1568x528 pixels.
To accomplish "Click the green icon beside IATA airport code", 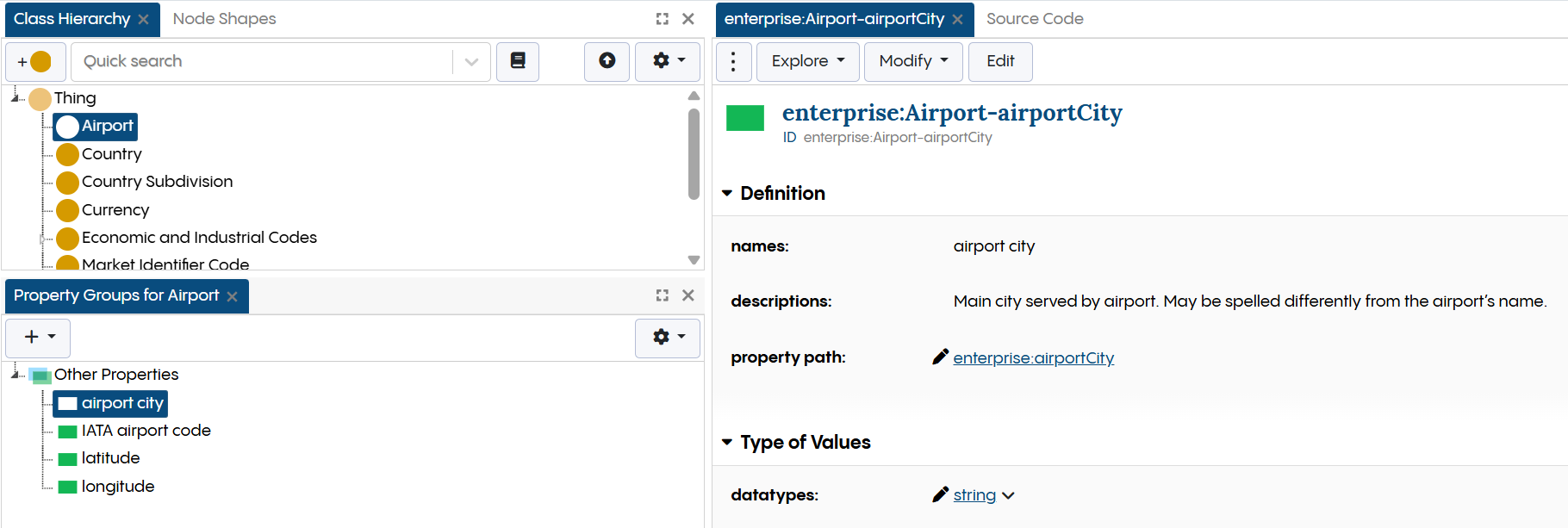I will tap(67, 432).
